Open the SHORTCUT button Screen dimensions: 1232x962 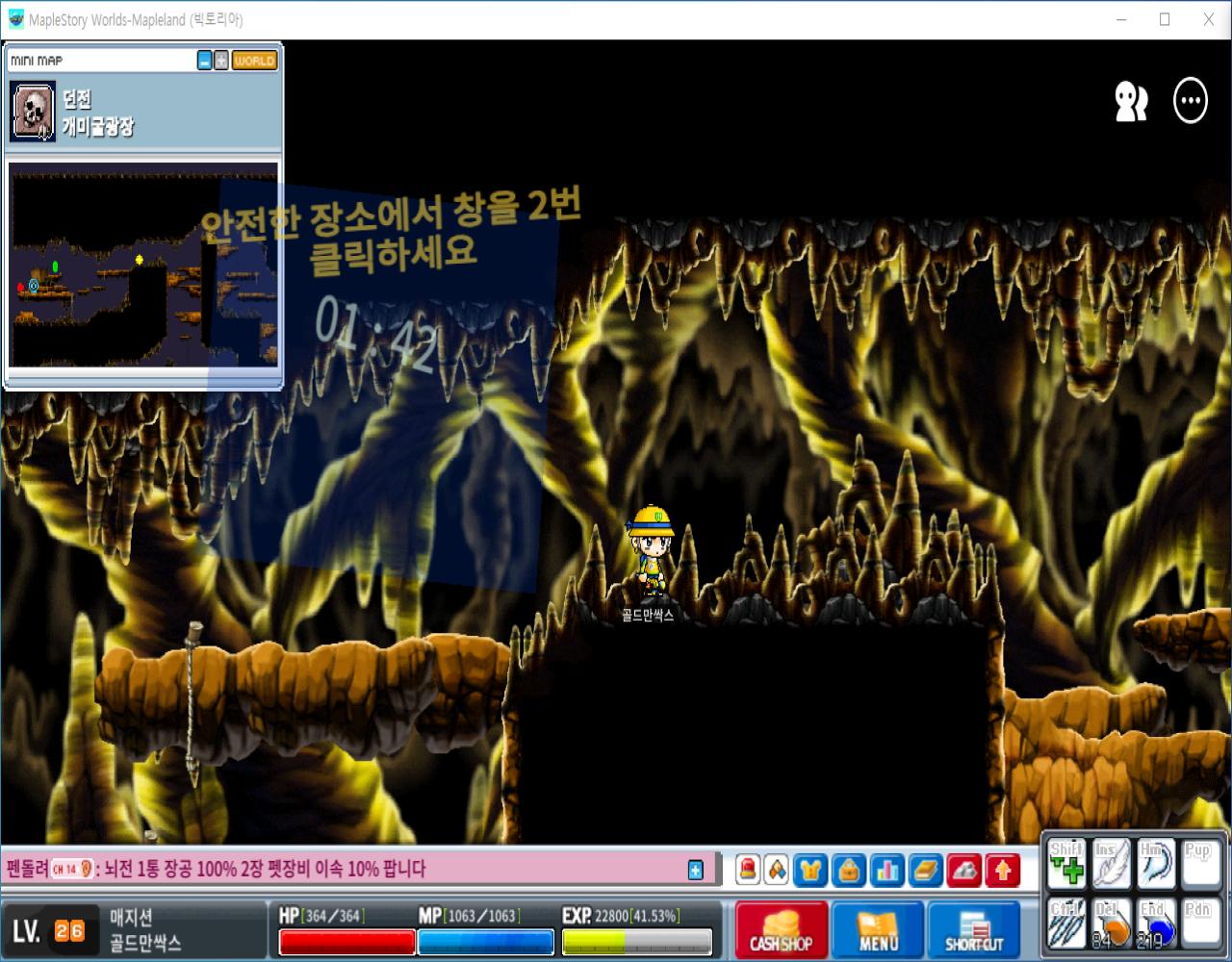coord(974,929)
